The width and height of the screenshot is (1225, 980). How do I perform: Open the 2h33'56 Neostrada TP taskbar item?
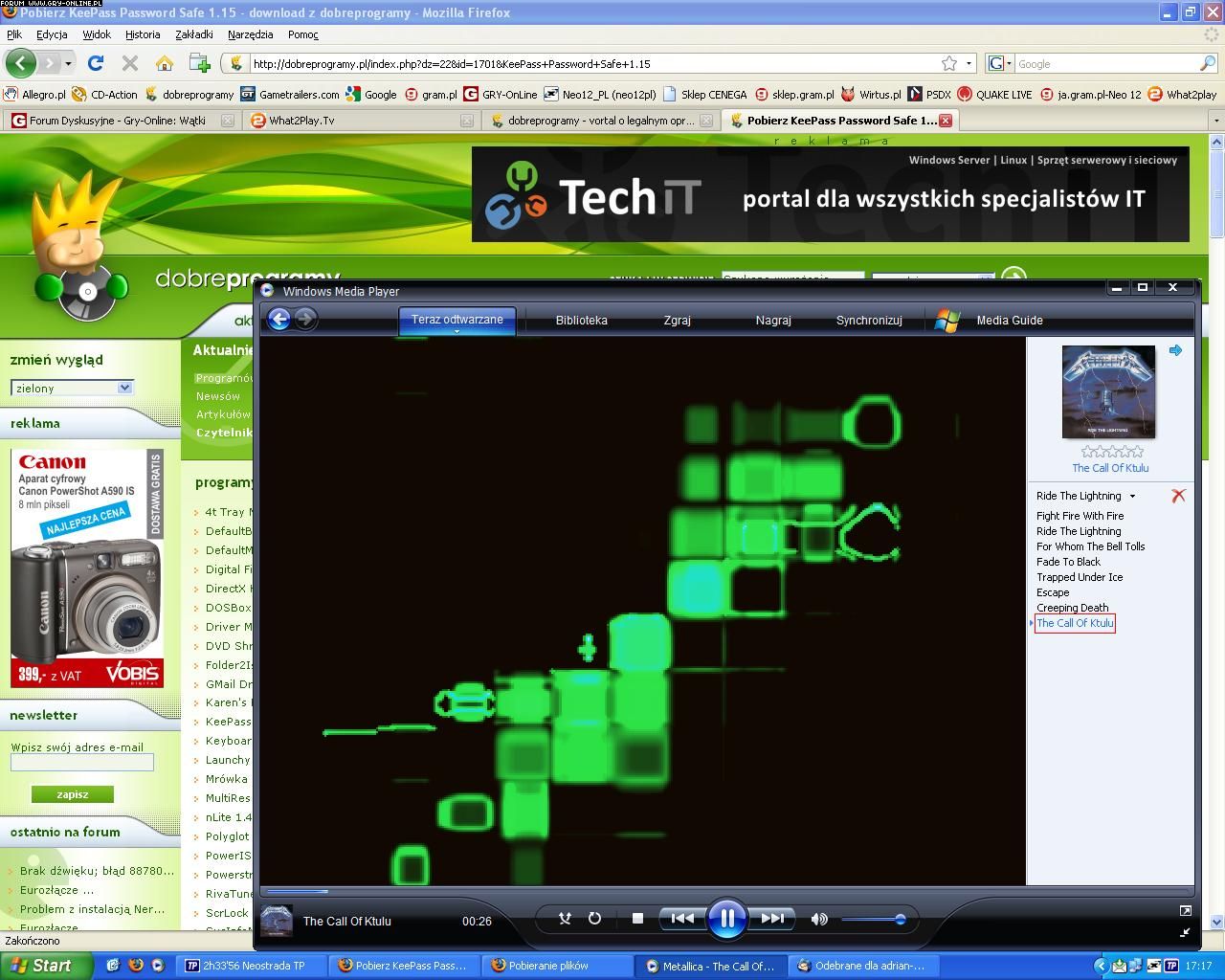(254, 966)
